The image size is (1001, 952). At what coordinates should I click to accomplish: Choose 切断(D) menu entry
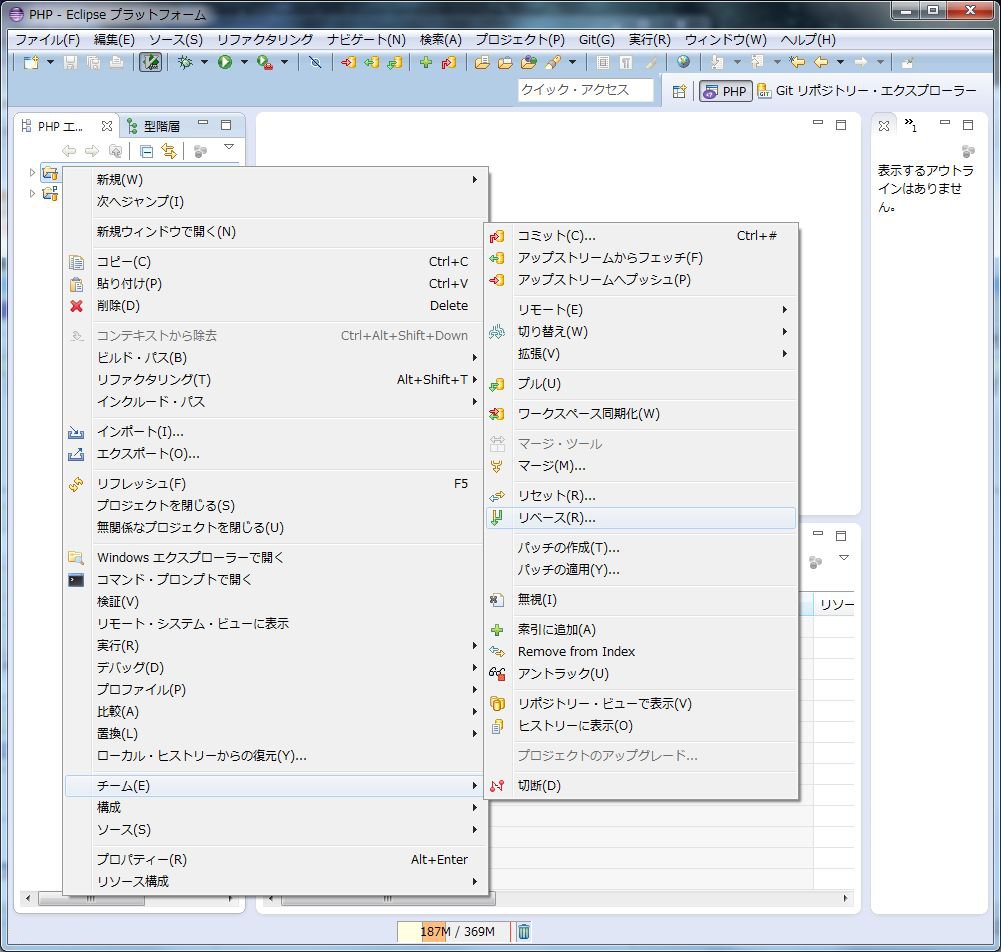641,786
